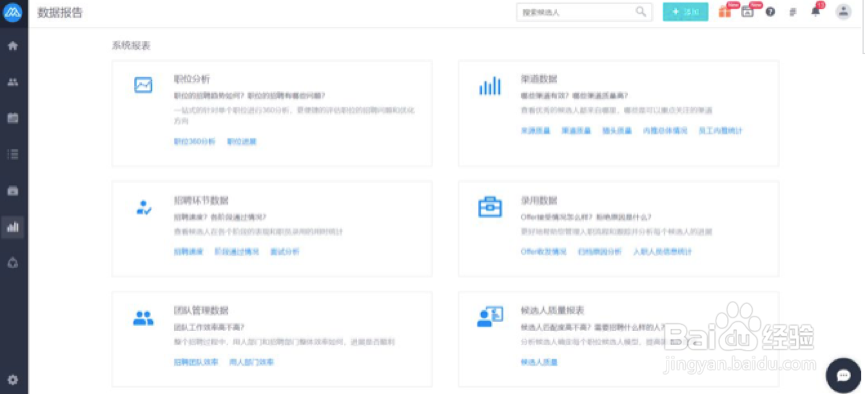Focus the 搜索候选人 search field
The image size is (865, 394).
click(584, 12)
